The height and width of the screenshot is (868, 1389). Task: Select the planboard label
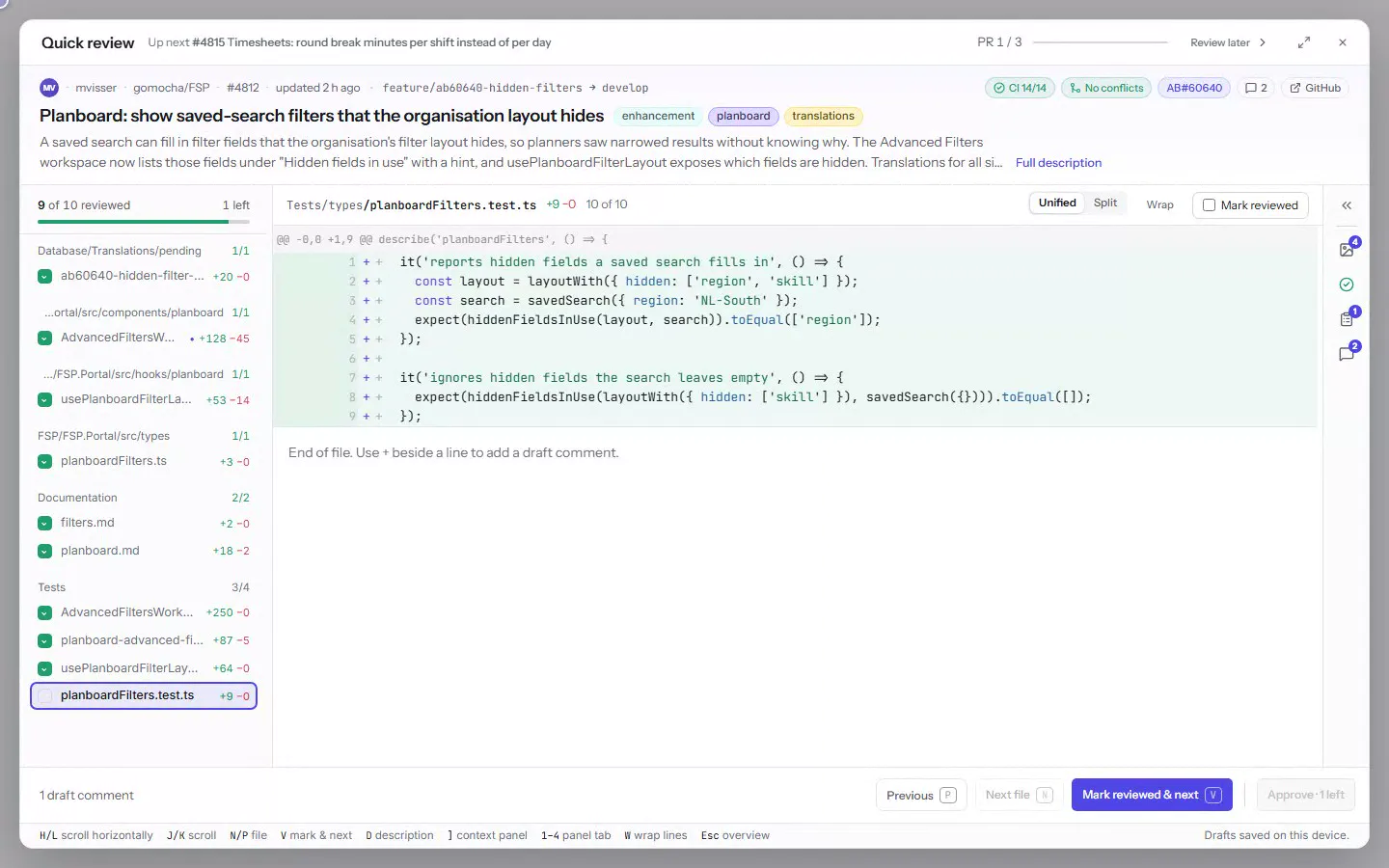coord(743,116)
